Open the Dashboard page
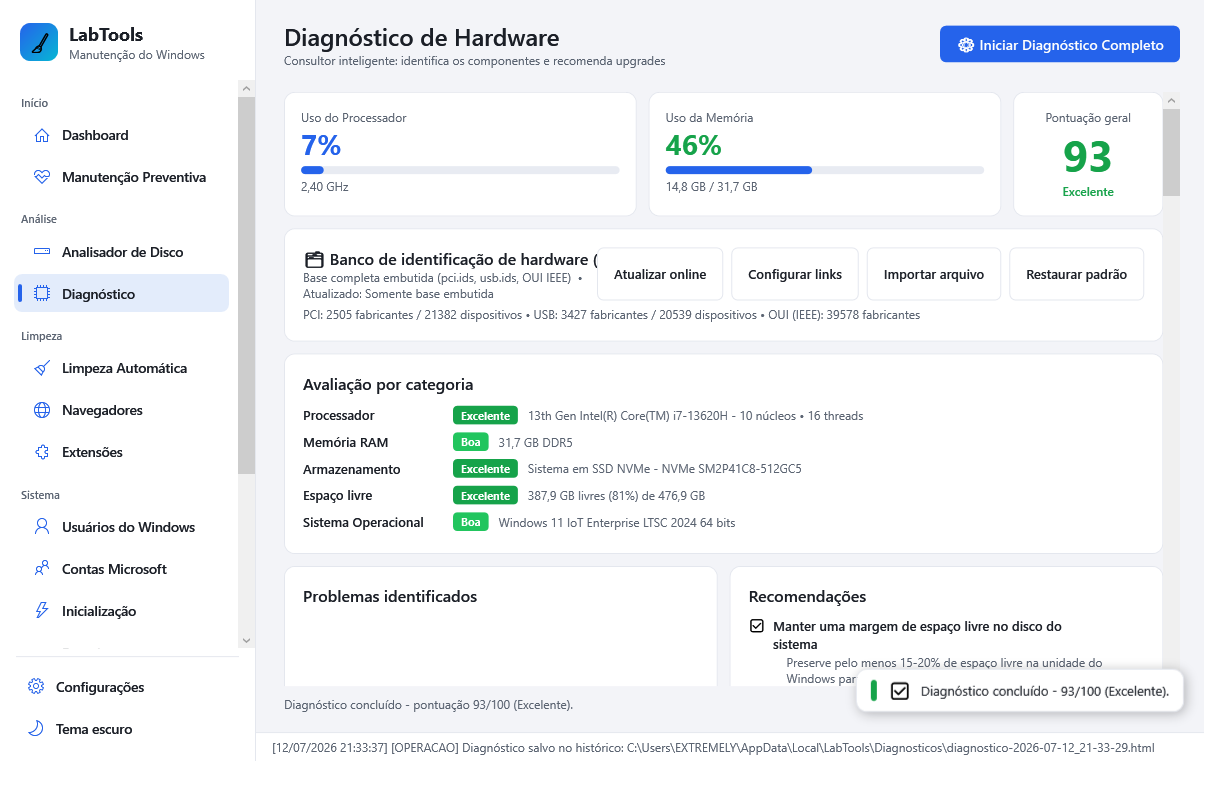Screen dimensions: 1220x800 point(122,135)
